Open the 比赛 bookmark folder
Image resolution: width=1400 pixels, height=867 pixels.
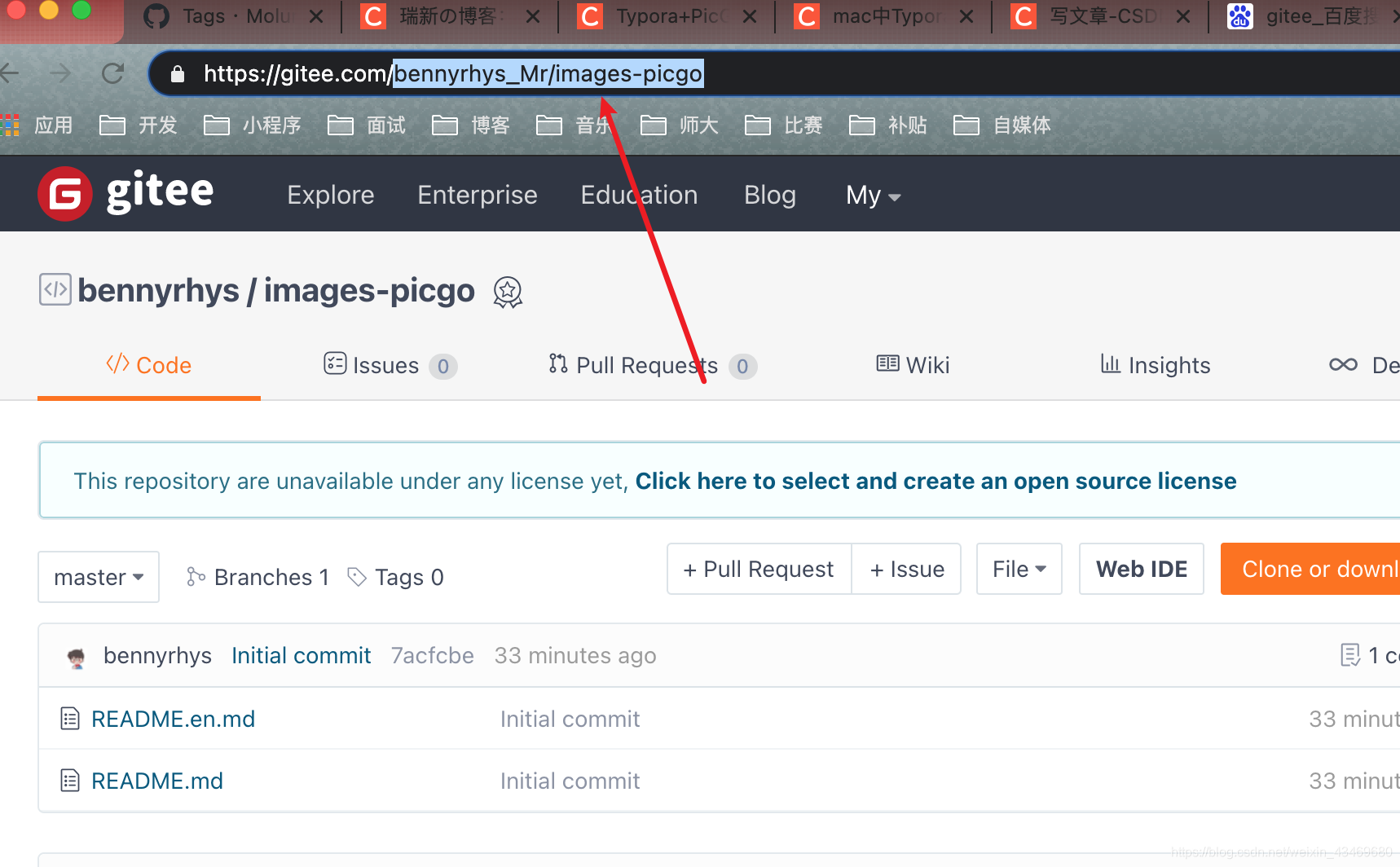pos(784,125)
